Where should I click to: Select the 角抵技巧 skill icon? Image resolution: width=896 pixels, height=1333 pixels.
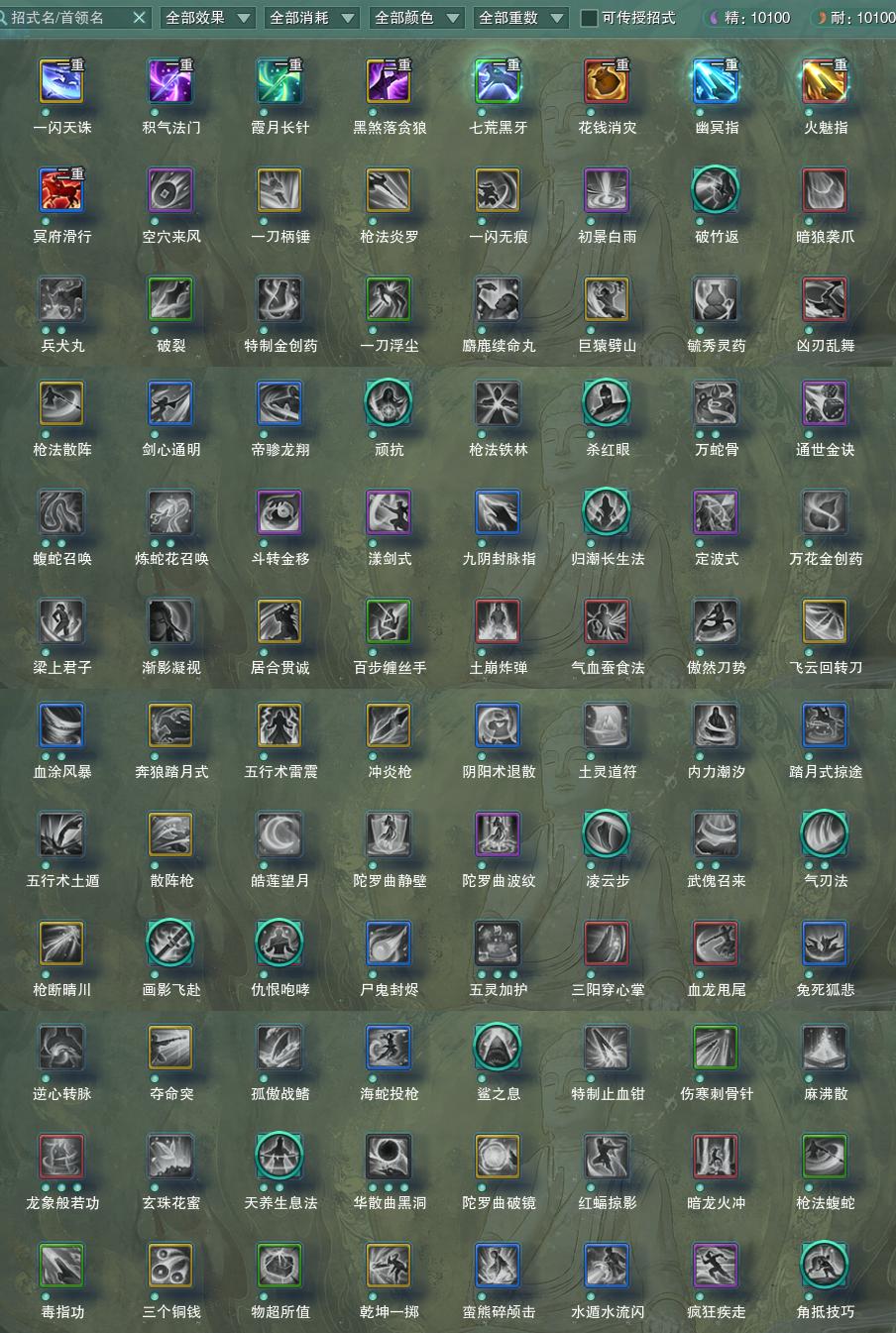tap(825, 1266)
